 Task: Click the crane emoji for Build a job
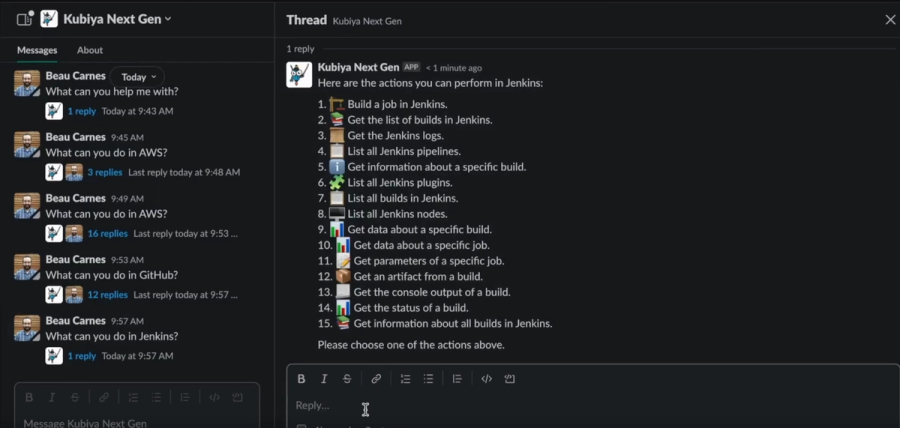coord(337,104)
